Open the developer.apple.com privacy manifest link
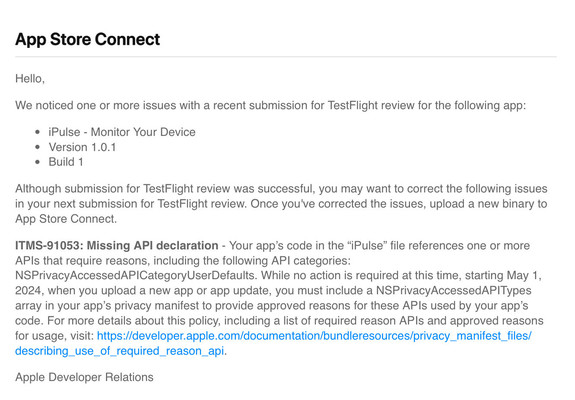 [x=314, y=336]
